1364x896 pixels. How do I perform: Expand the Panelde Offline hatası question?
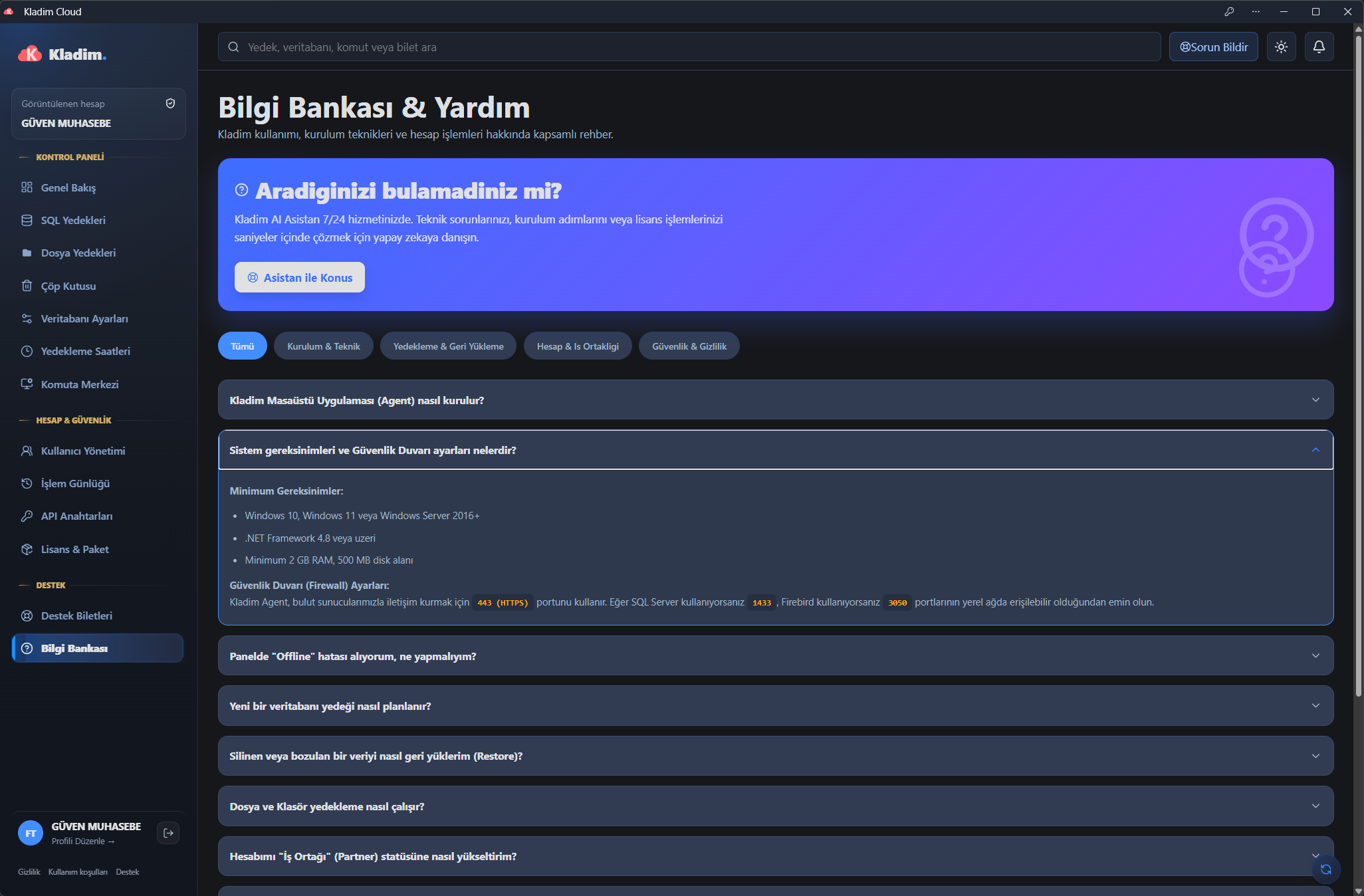click(776, 655)
